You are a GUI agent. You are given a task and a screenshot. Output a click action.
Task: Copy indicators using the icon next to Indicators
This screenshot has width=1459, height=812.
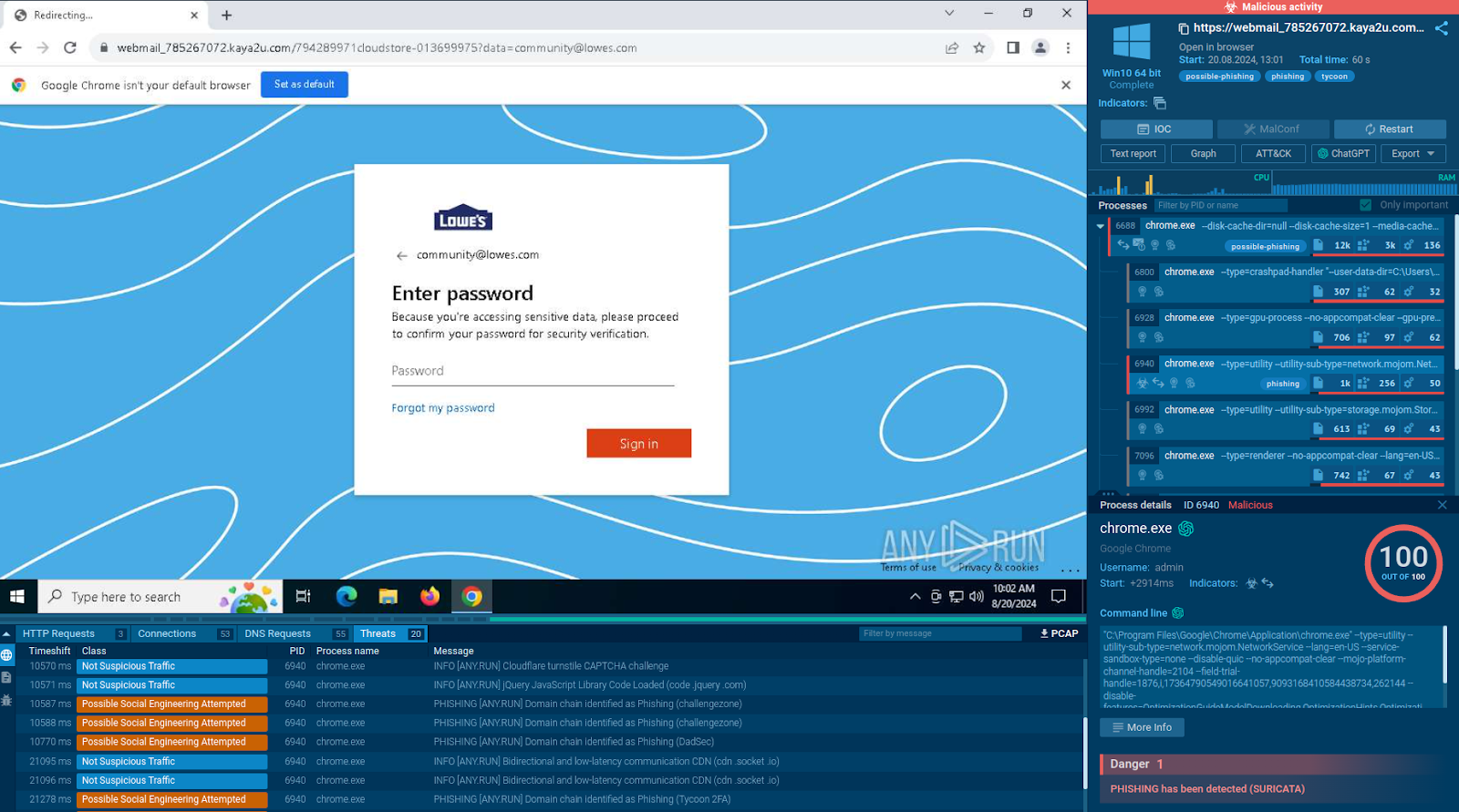point(1160,103)
